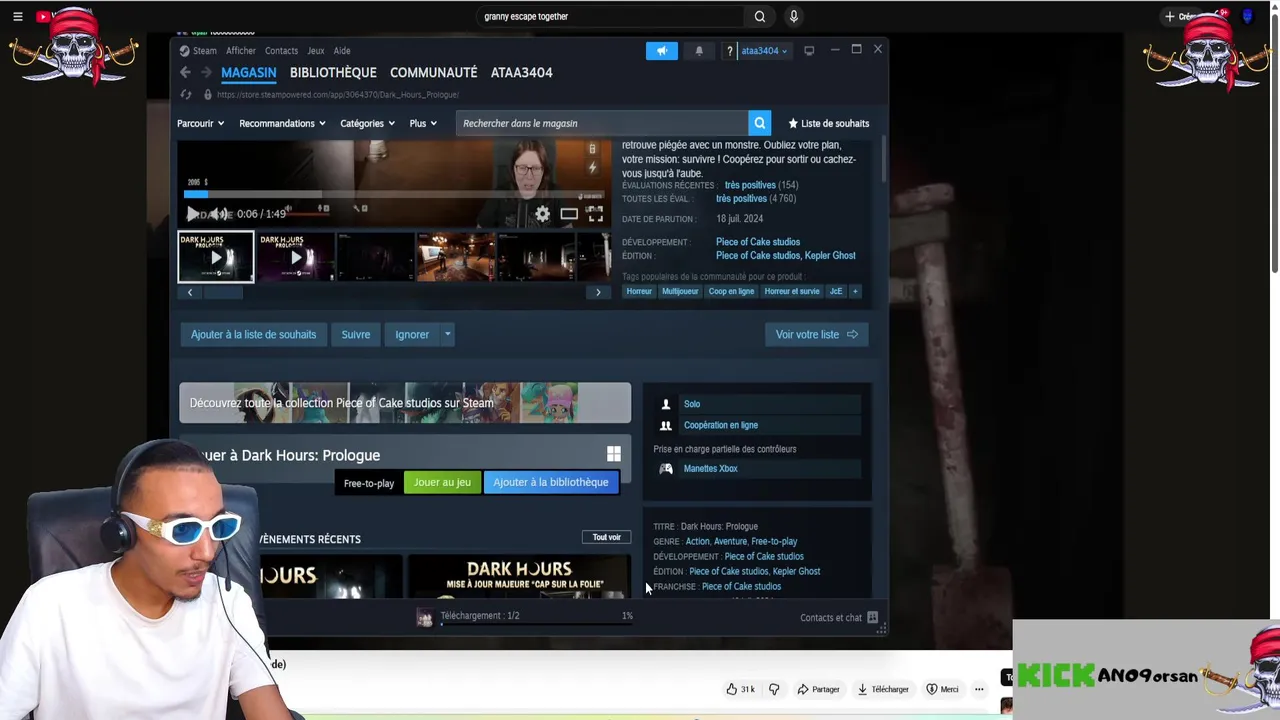Screen dimensions: 1280x720
Task: Expand the Parcourir dropdown
Action: [200, 123]
